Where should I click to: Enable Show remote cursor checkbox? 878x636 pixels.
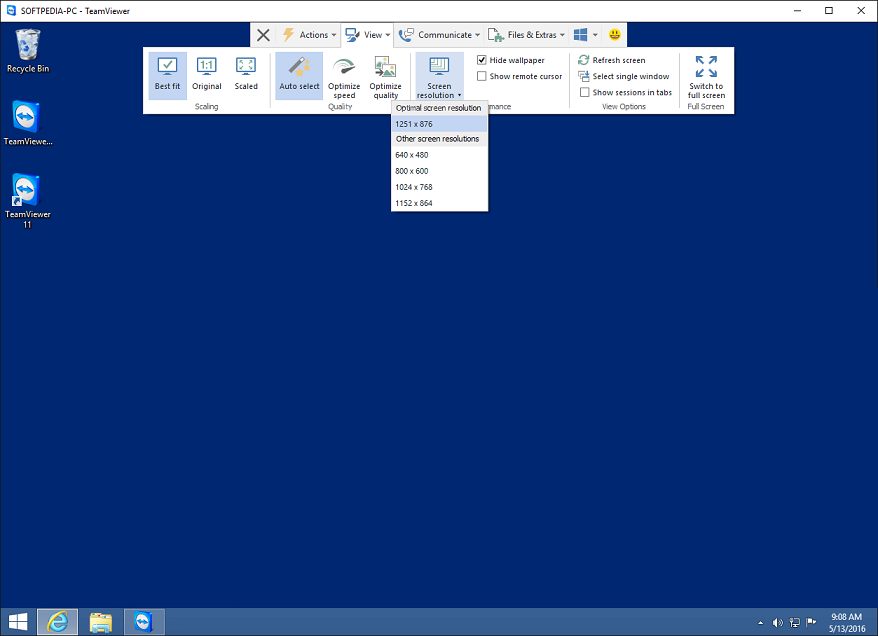click(482, 76)
